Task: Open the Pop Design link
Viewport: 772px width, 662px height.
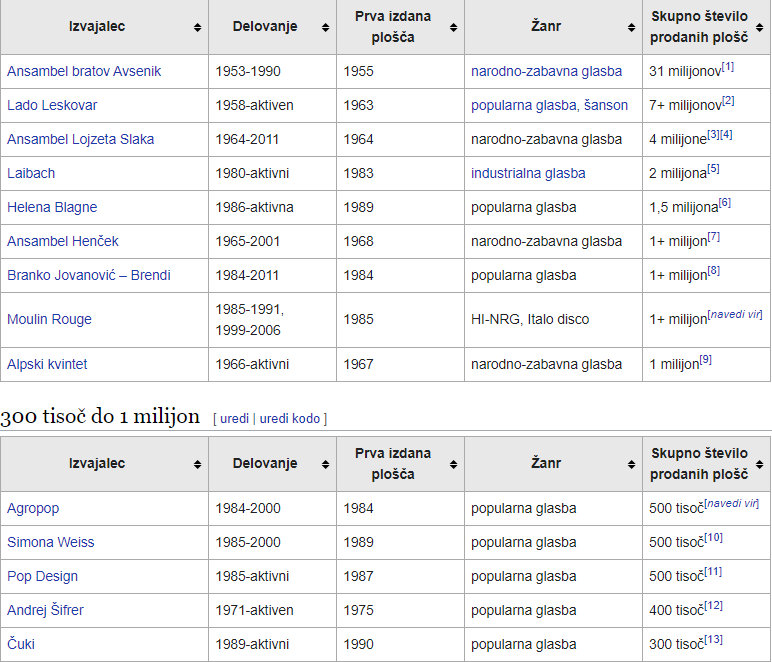Action: (x=42, y=576)
